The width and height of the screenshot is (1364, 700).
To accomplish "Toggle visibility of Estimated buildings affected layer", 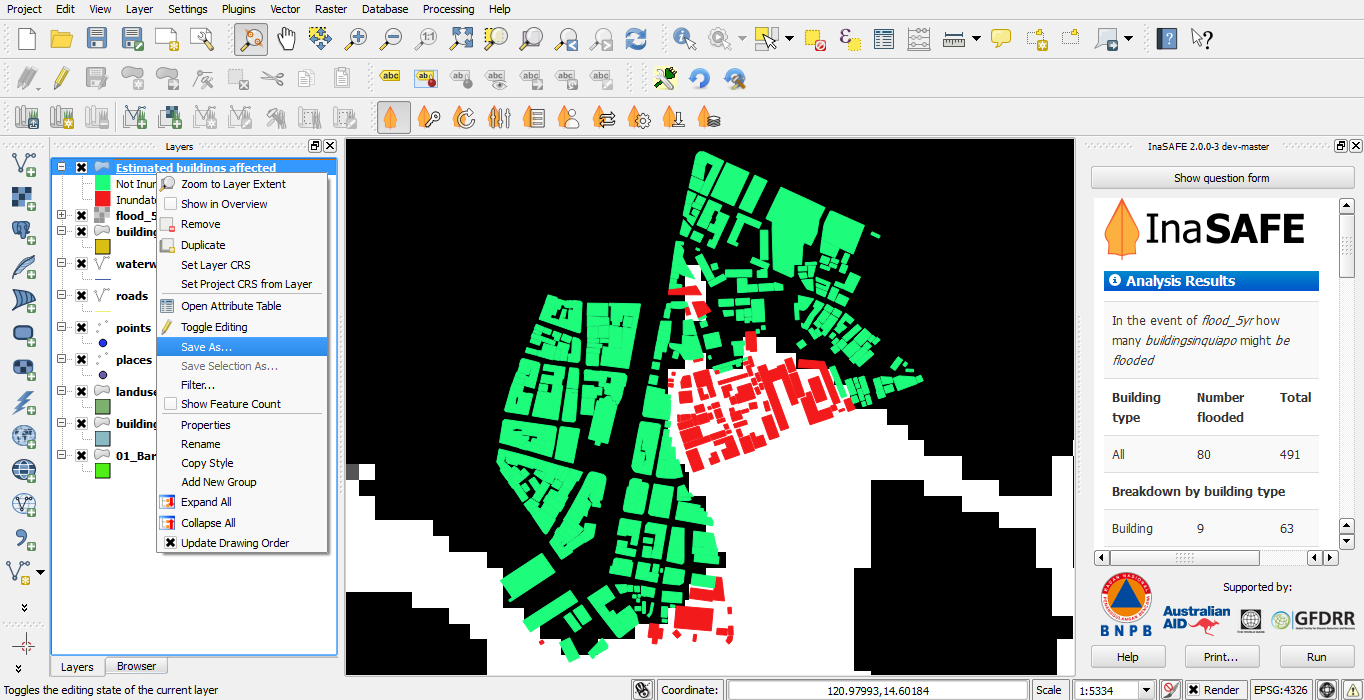I will click(82, 168).
